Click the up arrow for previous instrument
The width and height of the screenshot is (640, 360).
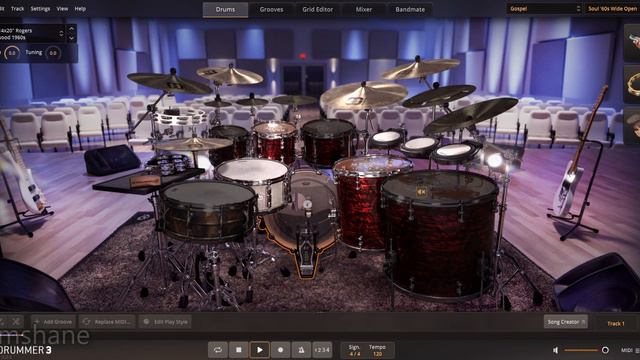[x=71, y=29]
